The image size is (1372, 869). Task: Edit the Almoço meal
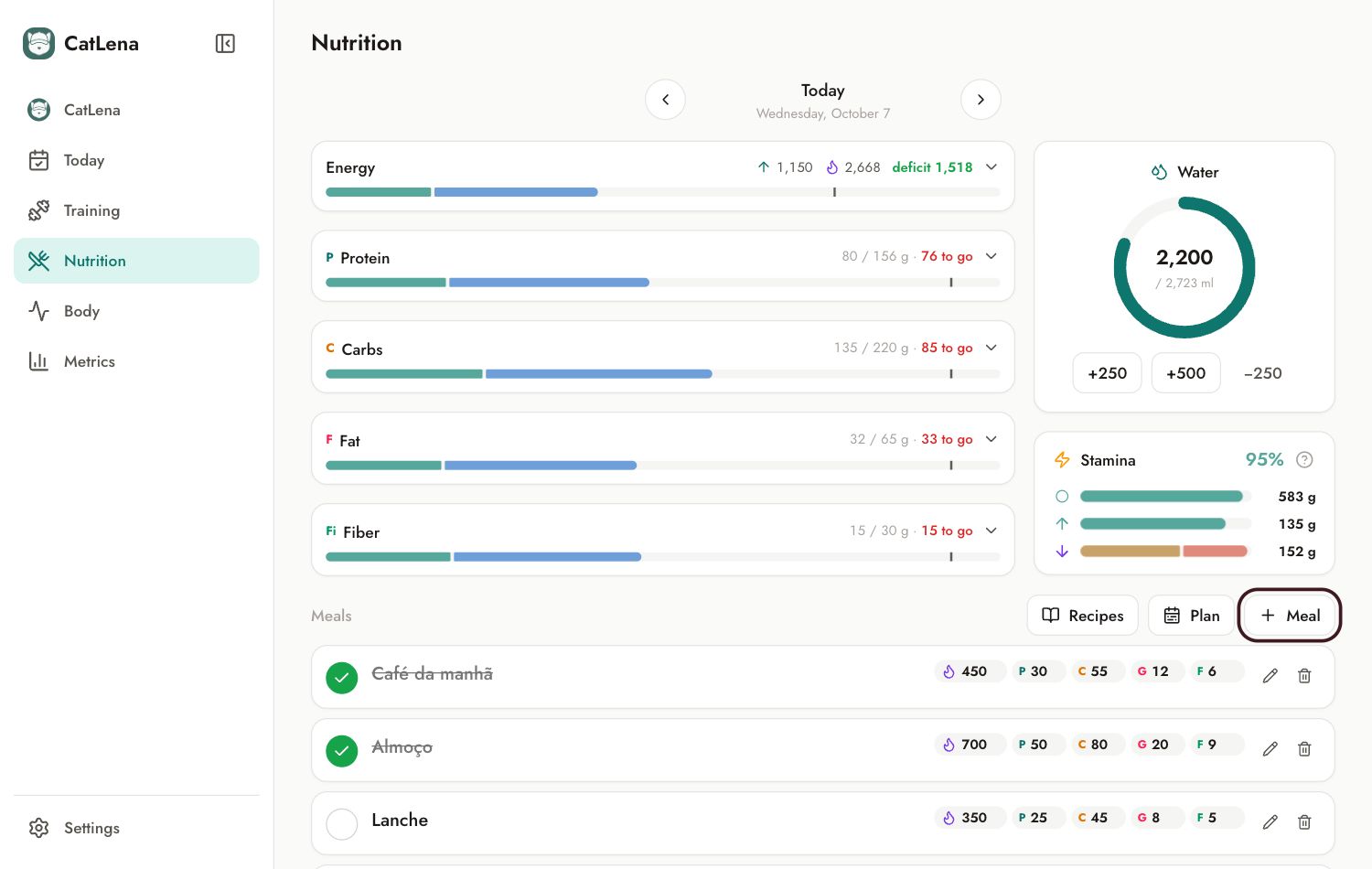[1270, 749]
